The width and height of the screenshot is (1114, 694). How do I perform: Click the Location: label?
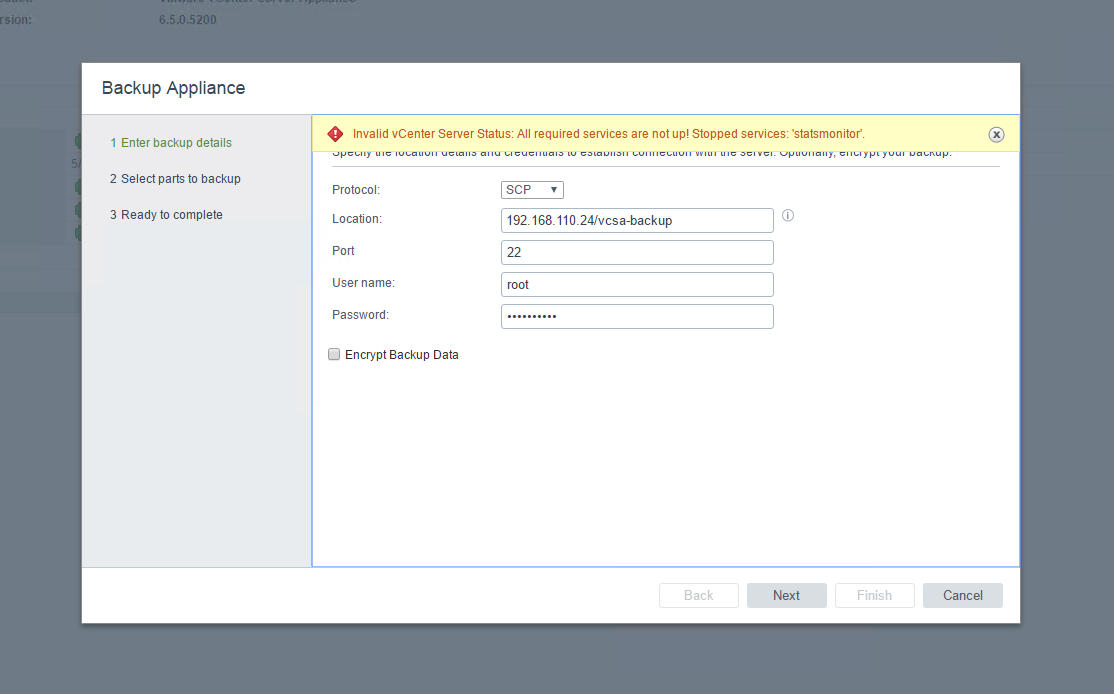point(357,219)
